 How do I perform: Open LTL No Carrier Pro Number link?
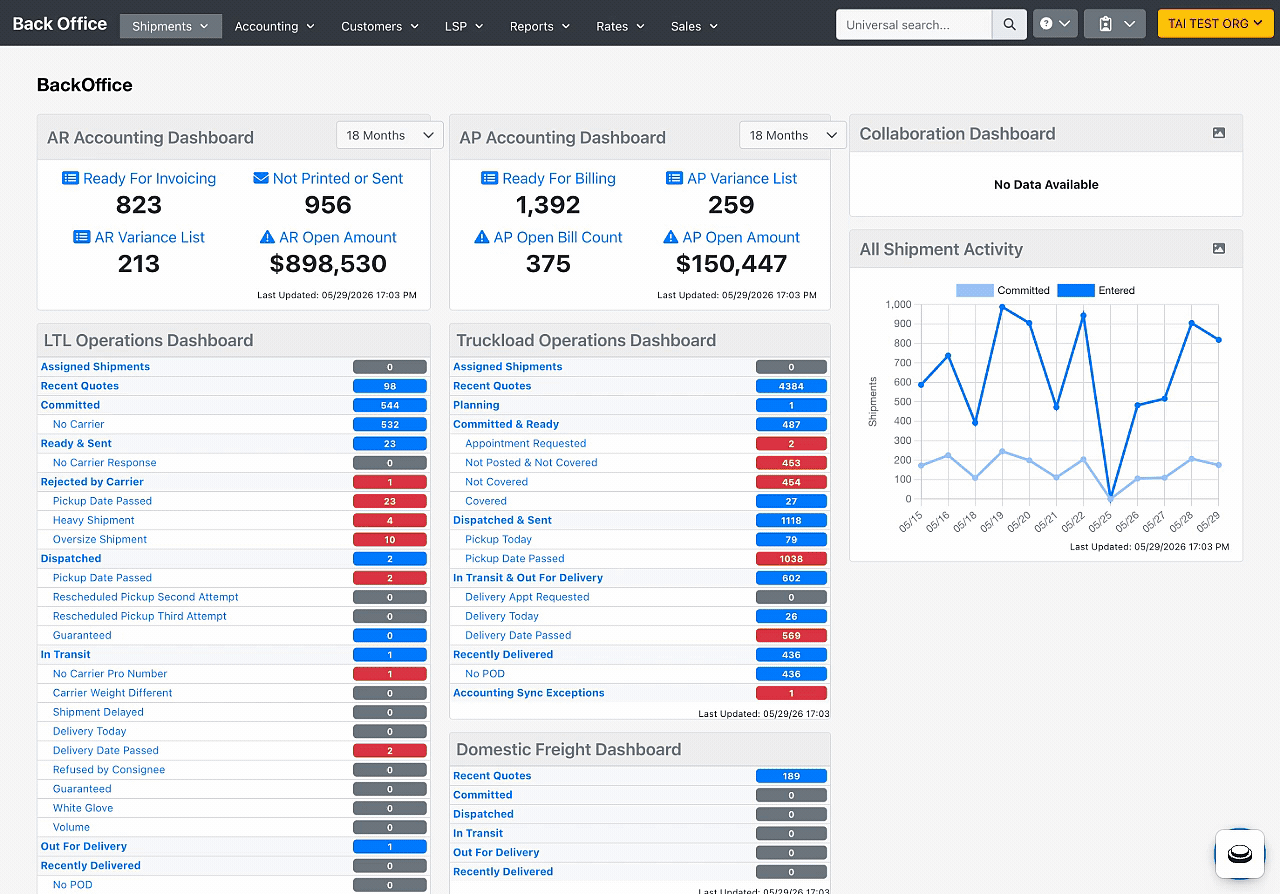pyautogui.click(x=110, y=674)
